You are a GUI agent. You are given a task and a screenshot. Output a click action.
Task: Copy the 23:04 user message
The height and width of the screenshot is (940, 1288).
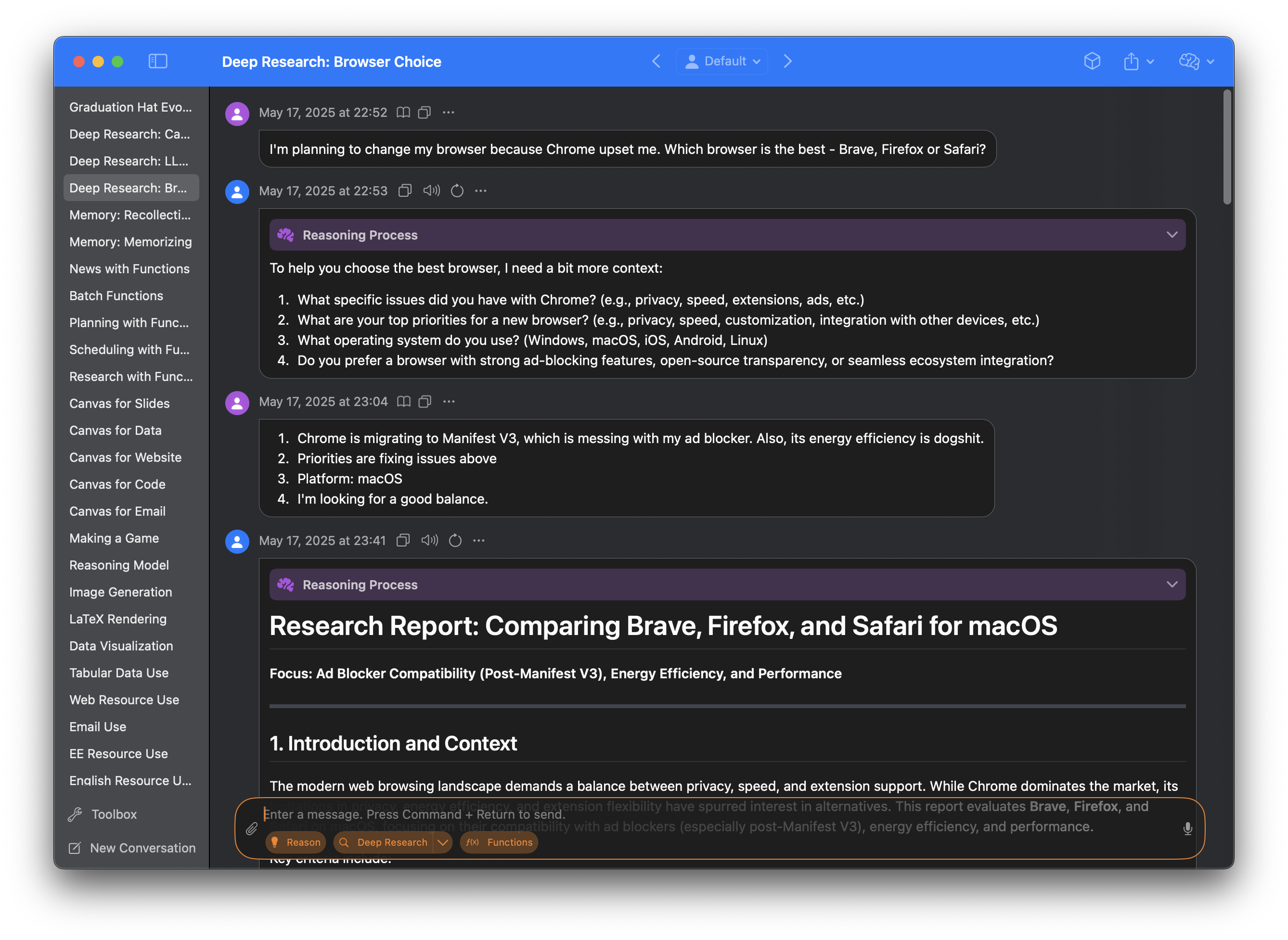425,402
